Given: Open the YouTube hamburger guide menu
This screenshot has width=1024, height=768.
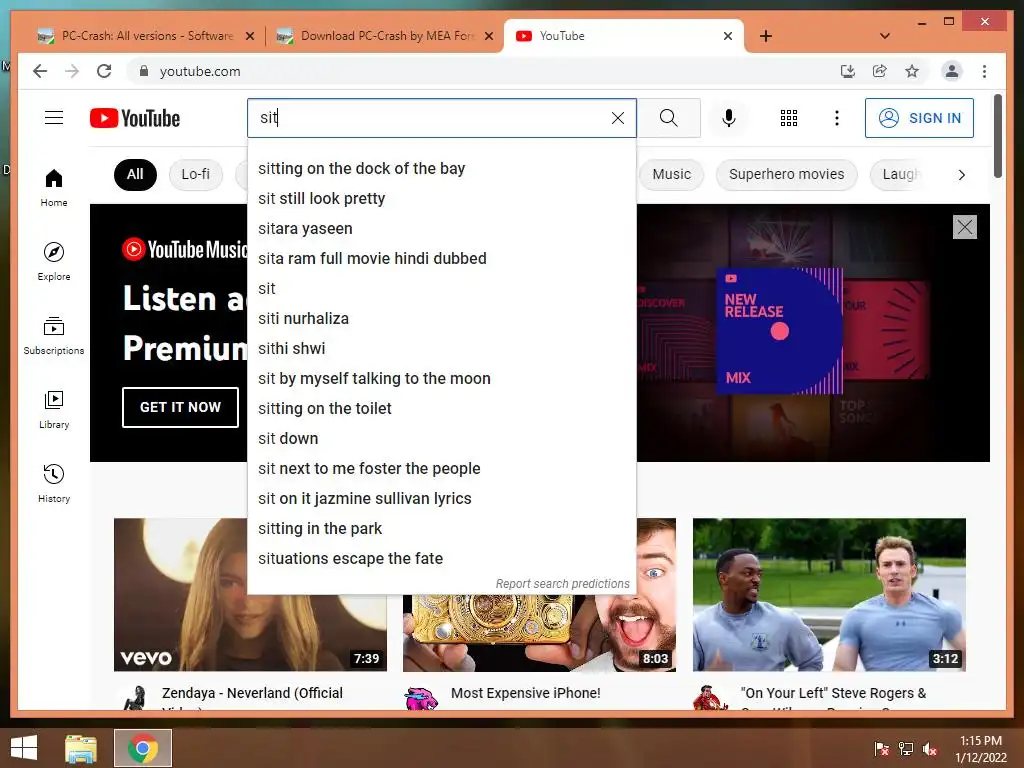Looking at the screenshot, I should point(54,118).
